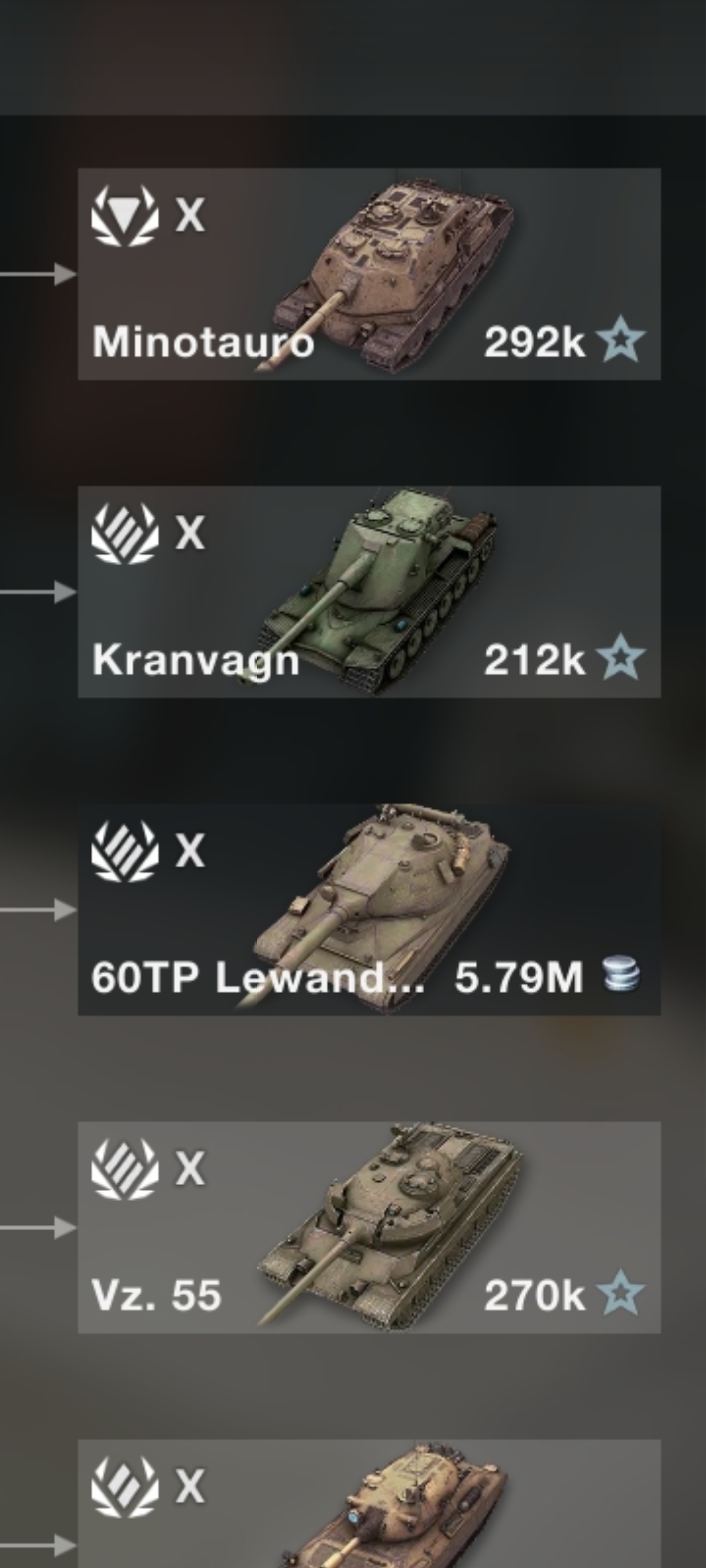The height and width of the screenshot is (1568, 706).
Task: Click the arrow leading to the Minotauro card
Action: pos(38,274)
